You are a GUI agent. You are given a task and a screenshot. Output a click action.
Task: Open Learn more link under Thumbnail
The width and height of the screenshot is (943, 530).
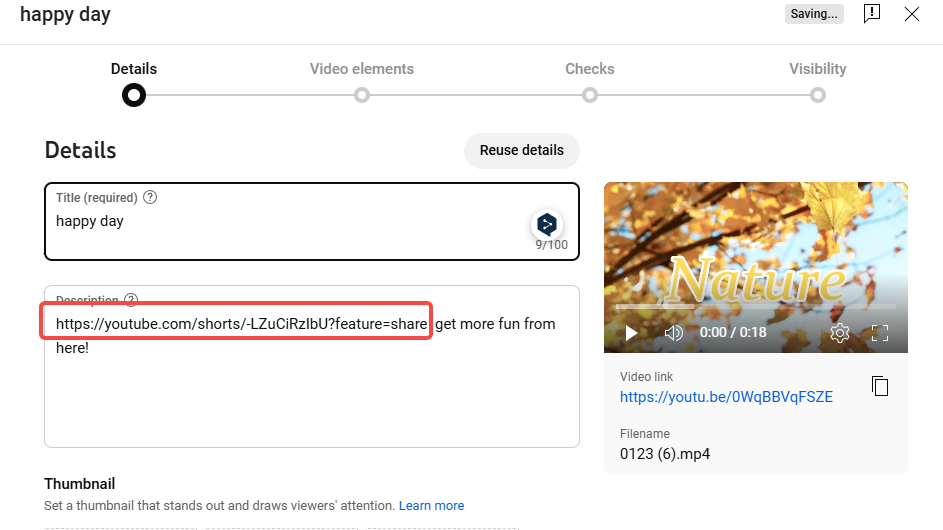[431, 505]
